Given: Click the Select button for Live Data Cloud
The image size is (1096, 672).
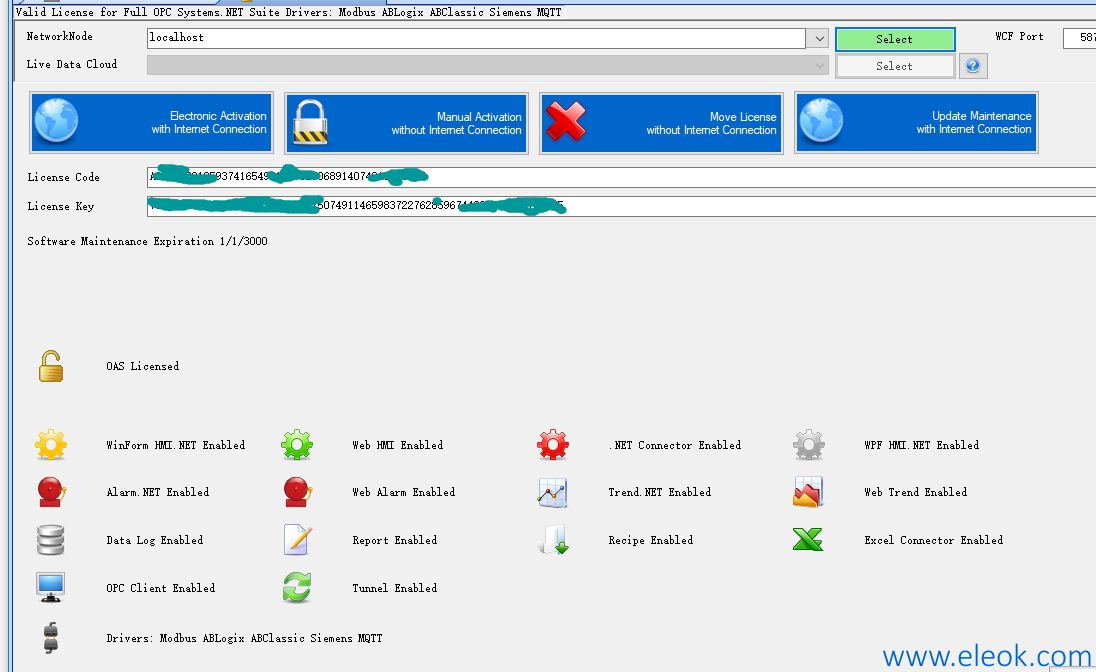Looking at the screenshot, I should point(895,66).
